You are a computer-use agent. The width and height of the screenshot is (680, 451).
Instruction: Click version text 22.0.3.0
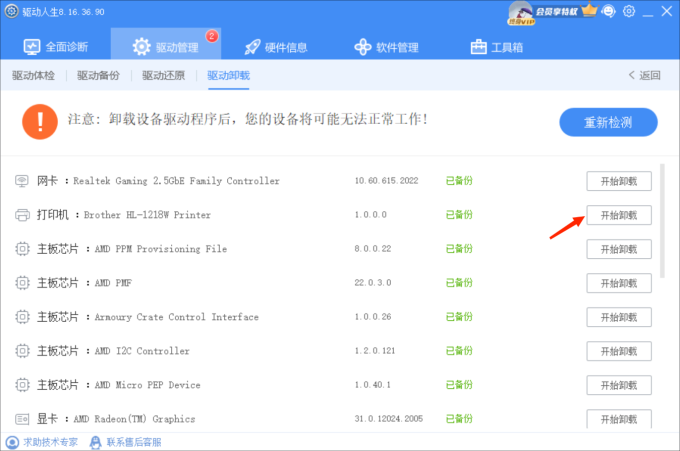tap(373, 283)
